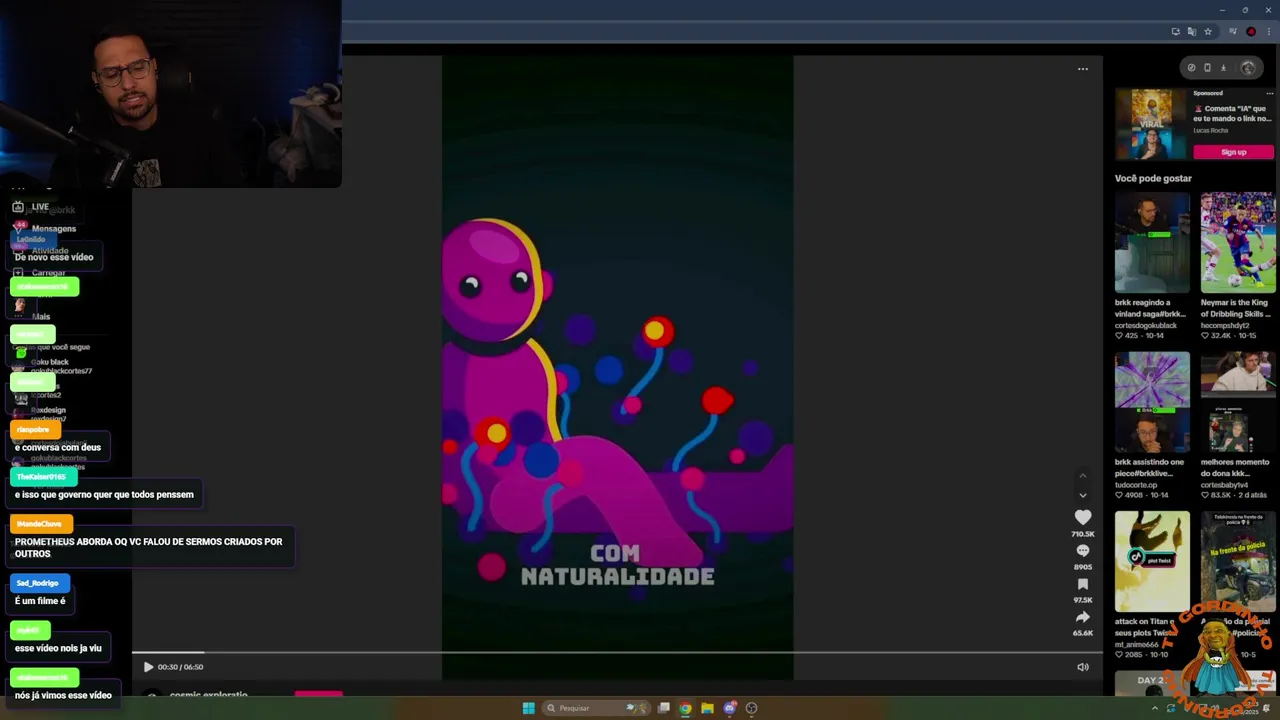Open 'attack on Titan e seus plots' thumbnail
Screen dimensions: 1280x720
pyautogui.click(x=1152, y=561)
